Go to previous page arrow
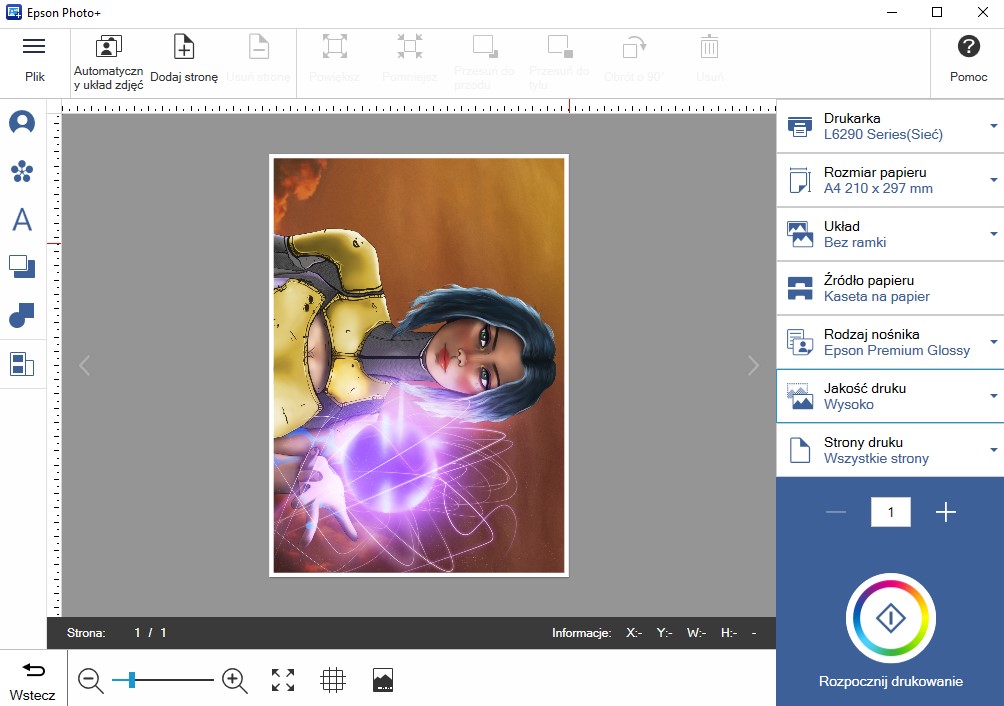 [84, 365]
